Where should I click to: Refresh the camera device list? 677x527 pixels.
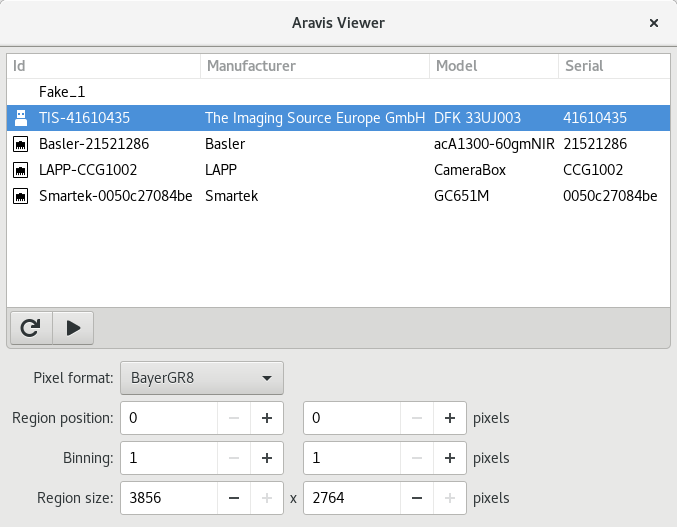[x=31, y=328]
